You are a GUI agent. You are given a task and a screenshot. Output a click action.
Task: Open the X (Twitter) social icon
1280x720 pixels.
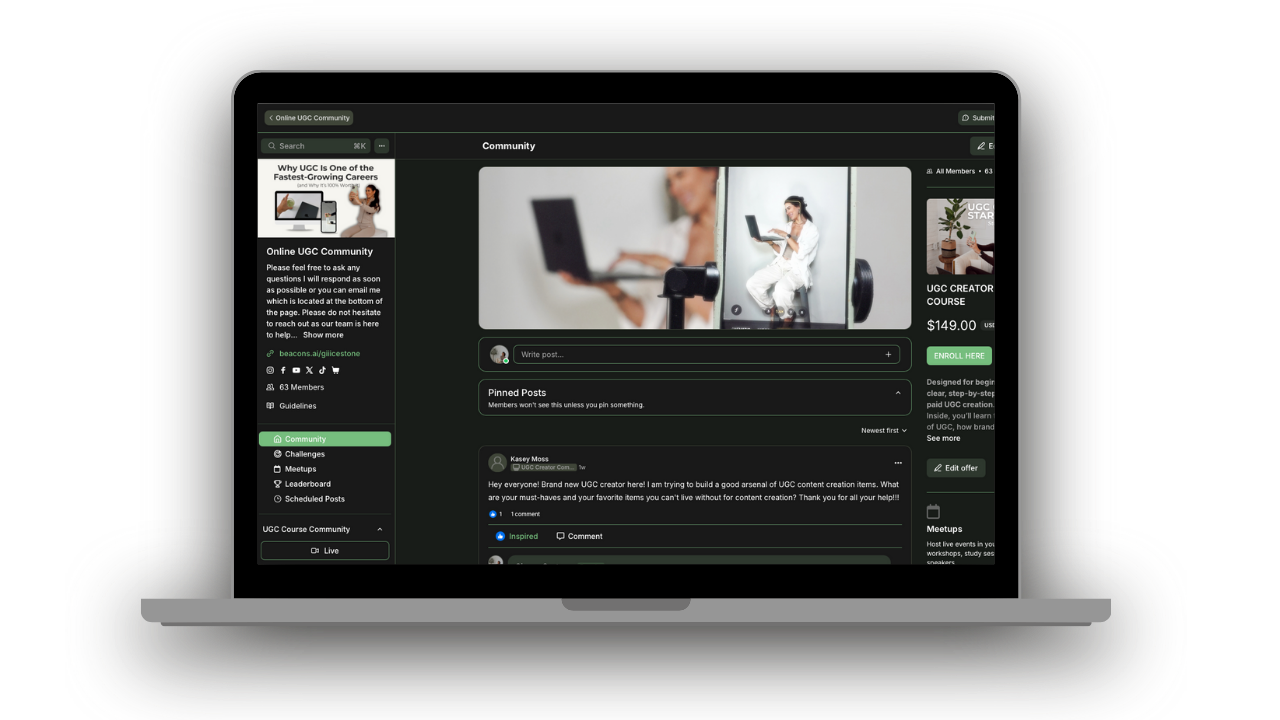[309, 370]
